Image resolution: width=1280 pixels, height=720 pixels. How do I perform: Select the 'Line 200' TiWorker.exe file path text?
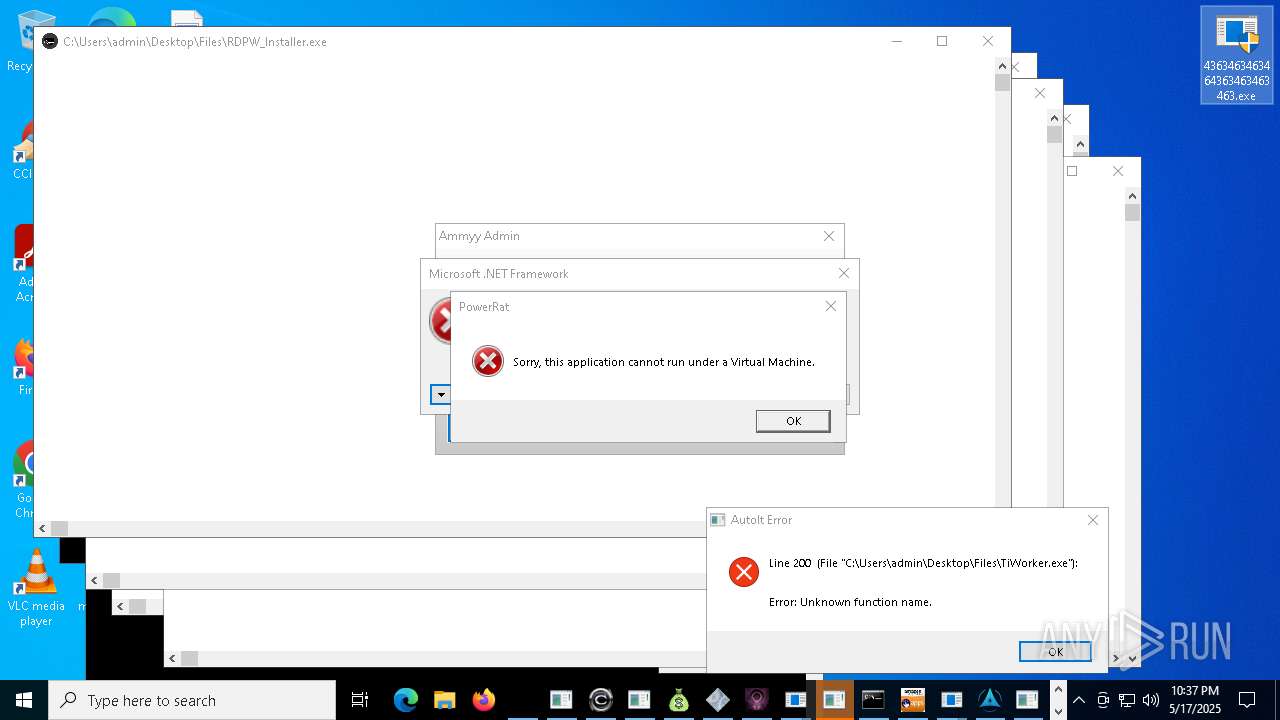click(x=923, y=563)
